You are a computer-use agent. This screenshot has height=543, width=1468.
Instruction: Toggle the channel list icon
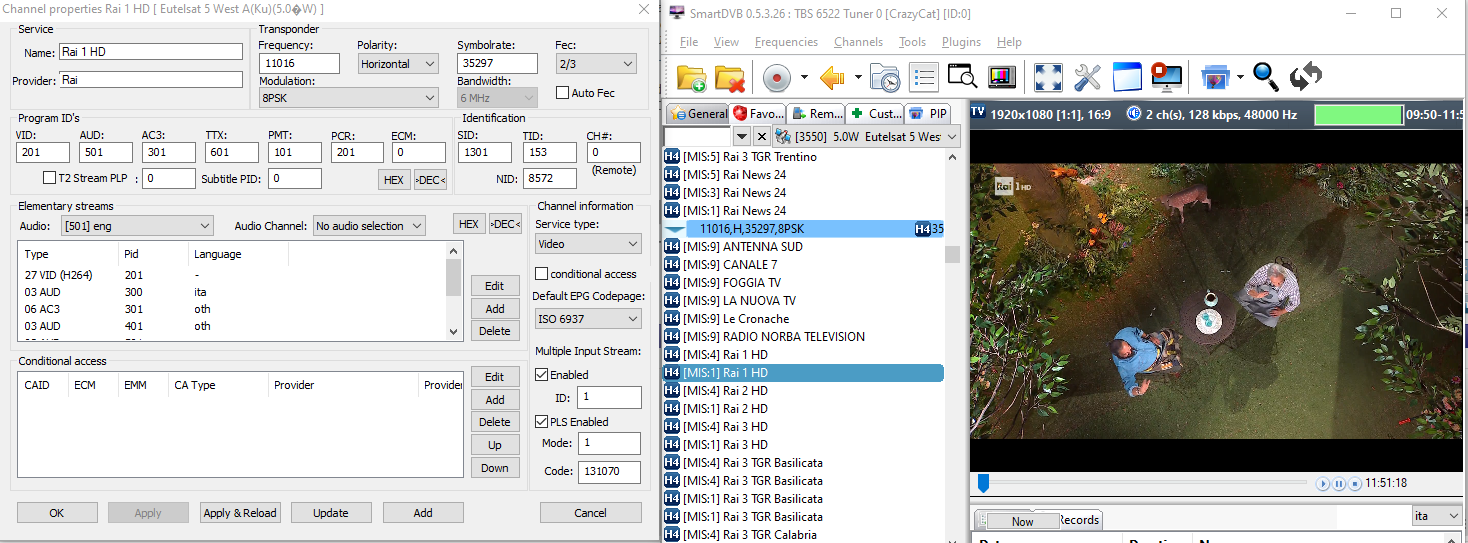923,78
